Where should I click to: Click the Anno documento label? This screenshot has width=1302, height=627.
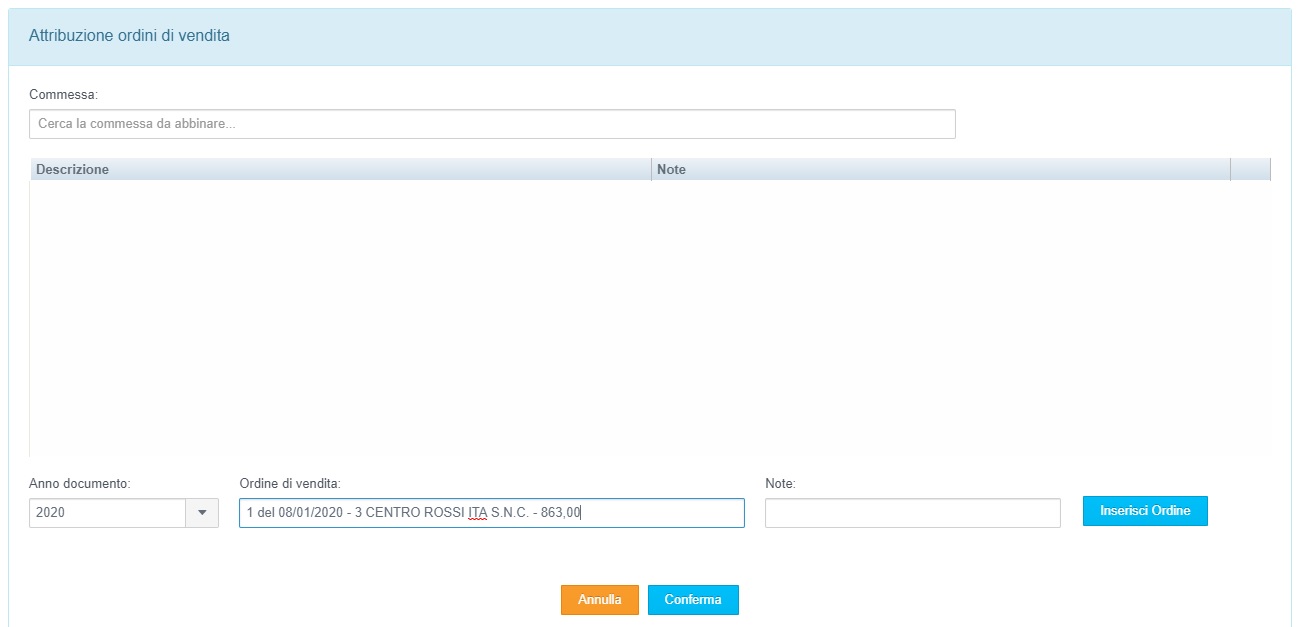(x=80, y=483)
